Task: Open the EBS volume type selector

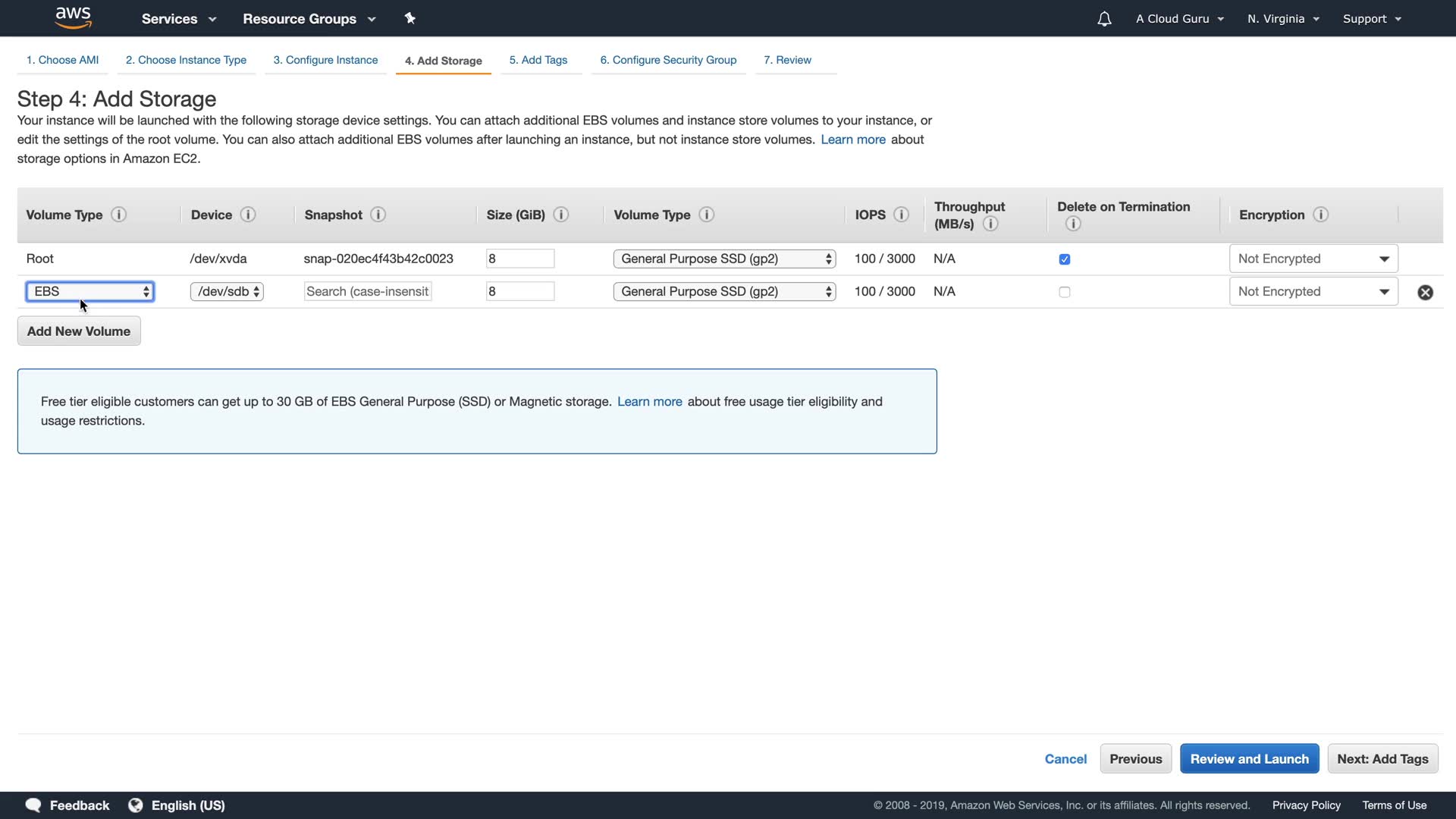Action: [90, 292]
